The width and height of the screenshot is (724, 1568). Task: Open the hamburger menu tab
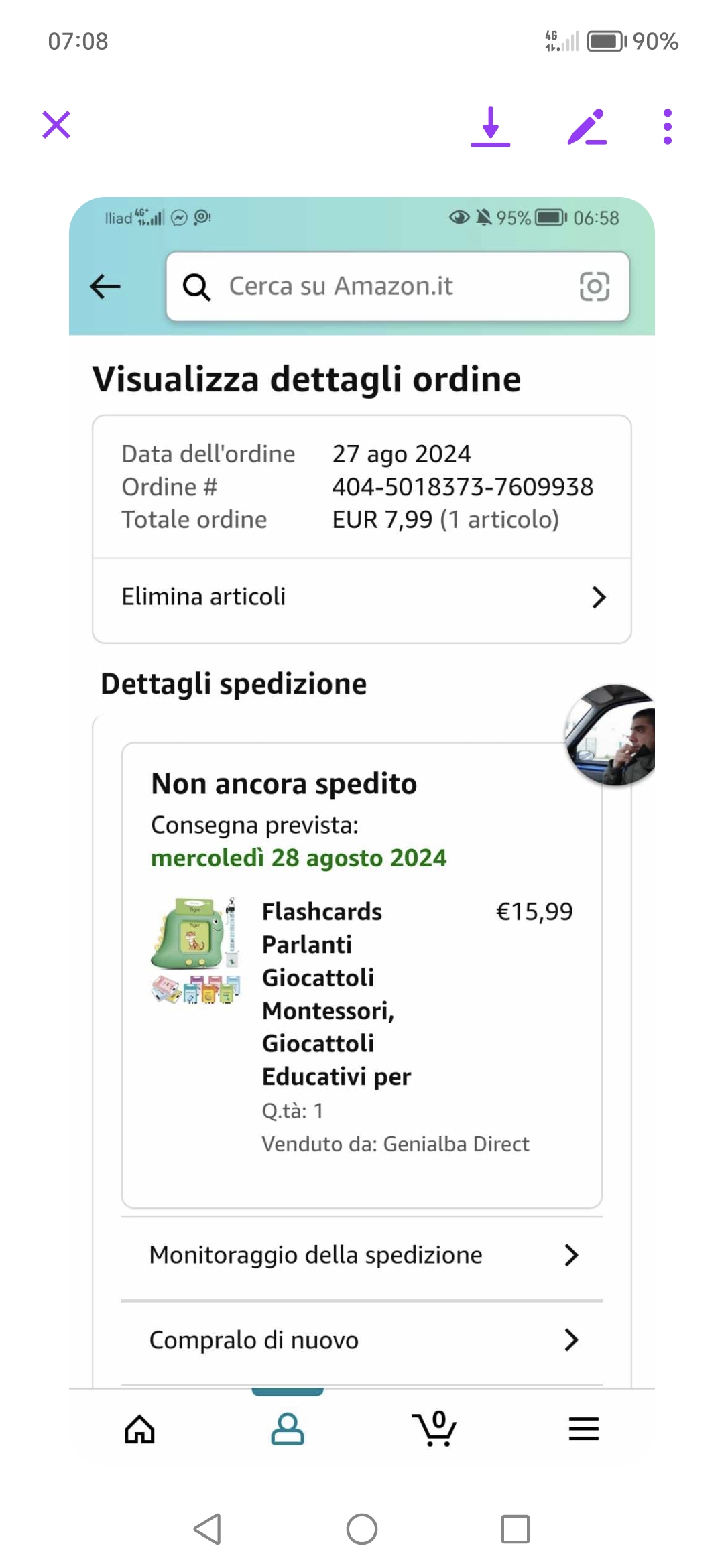pyautogui.click(x=583, y=1429)
